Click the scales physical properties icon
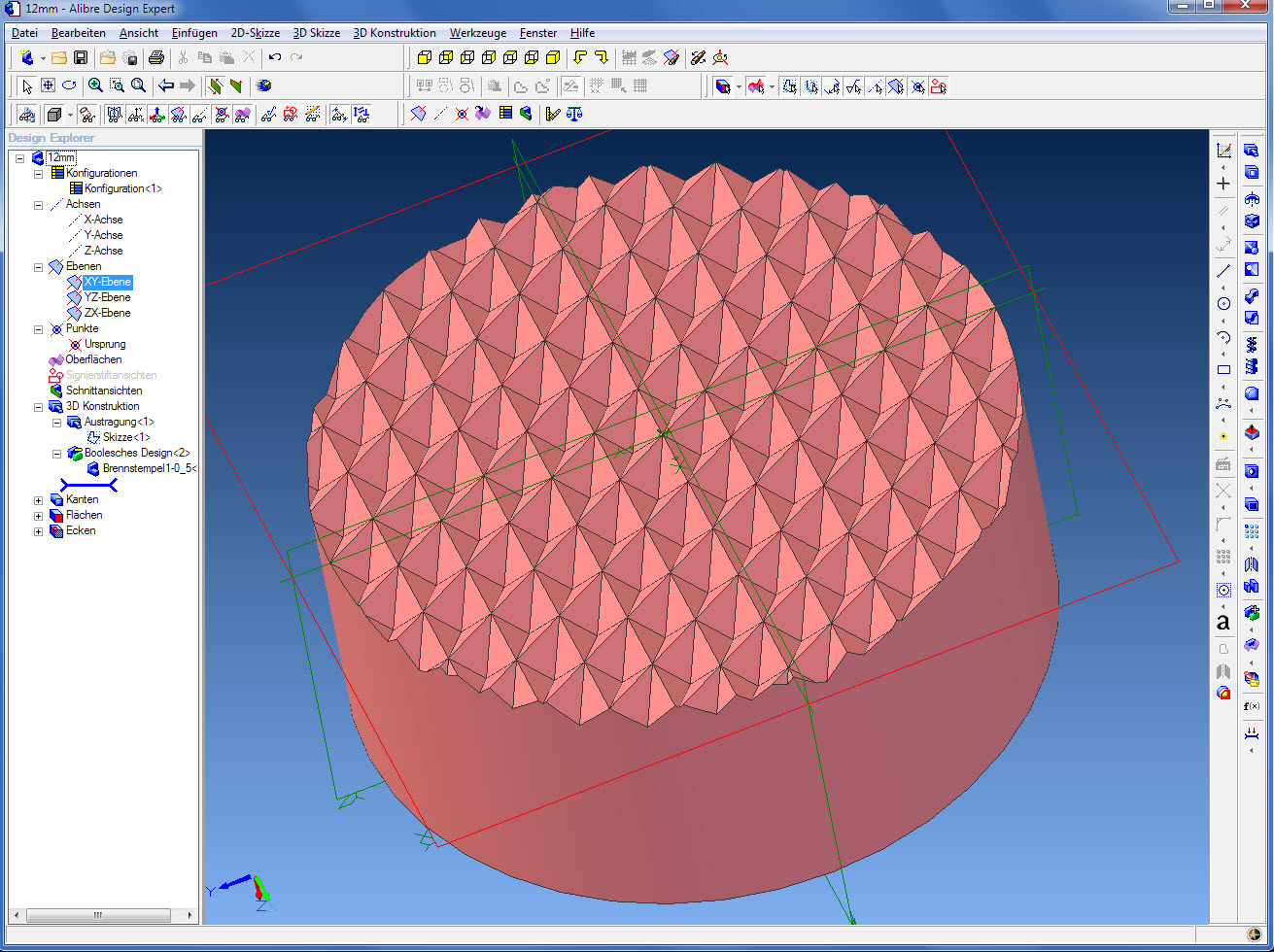 pyautogui.click(x=574, y=114)
